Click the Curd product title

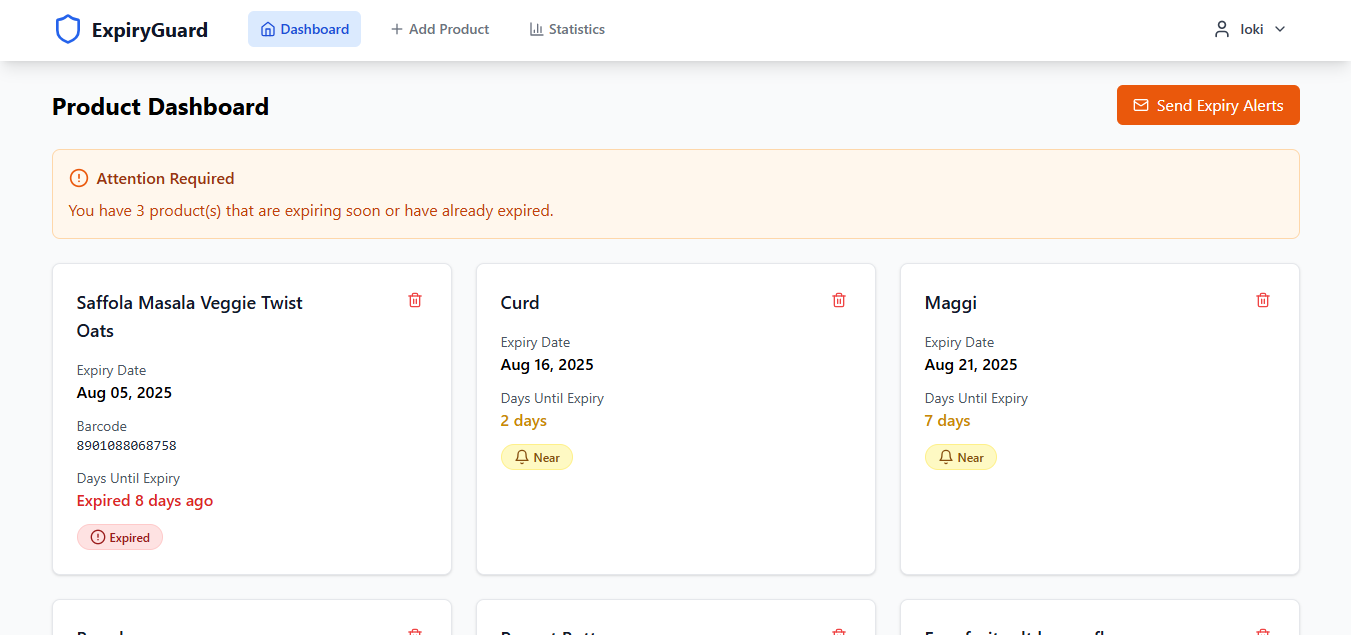click(520, 303)
